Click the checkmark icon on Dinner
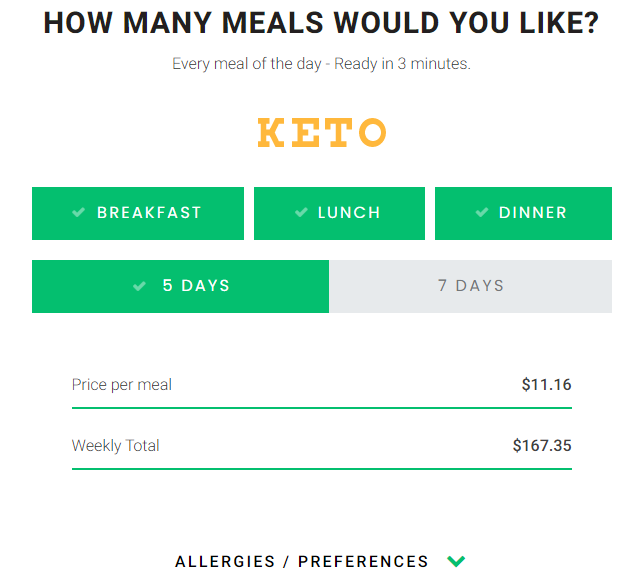The height and width of the screenshot is (582, 640). 481,212
